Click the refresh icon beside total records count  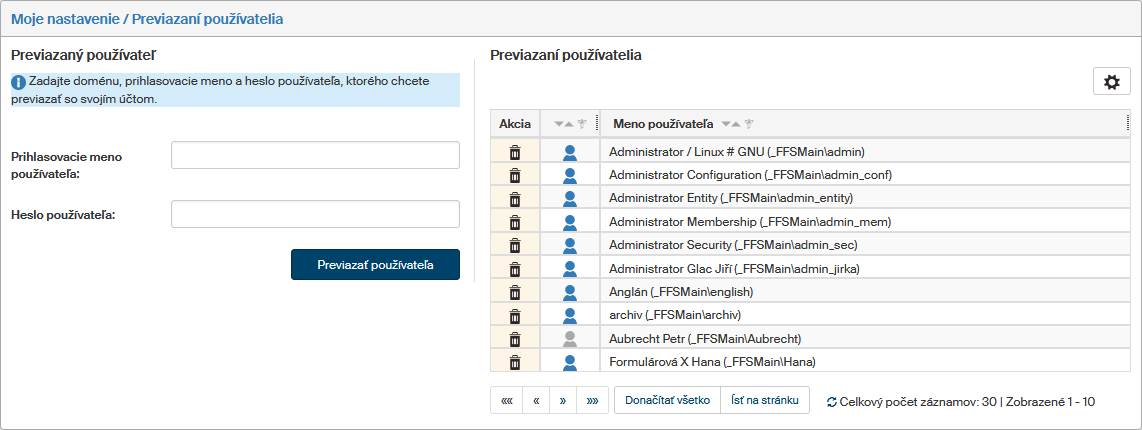click(x=832, y=402)
